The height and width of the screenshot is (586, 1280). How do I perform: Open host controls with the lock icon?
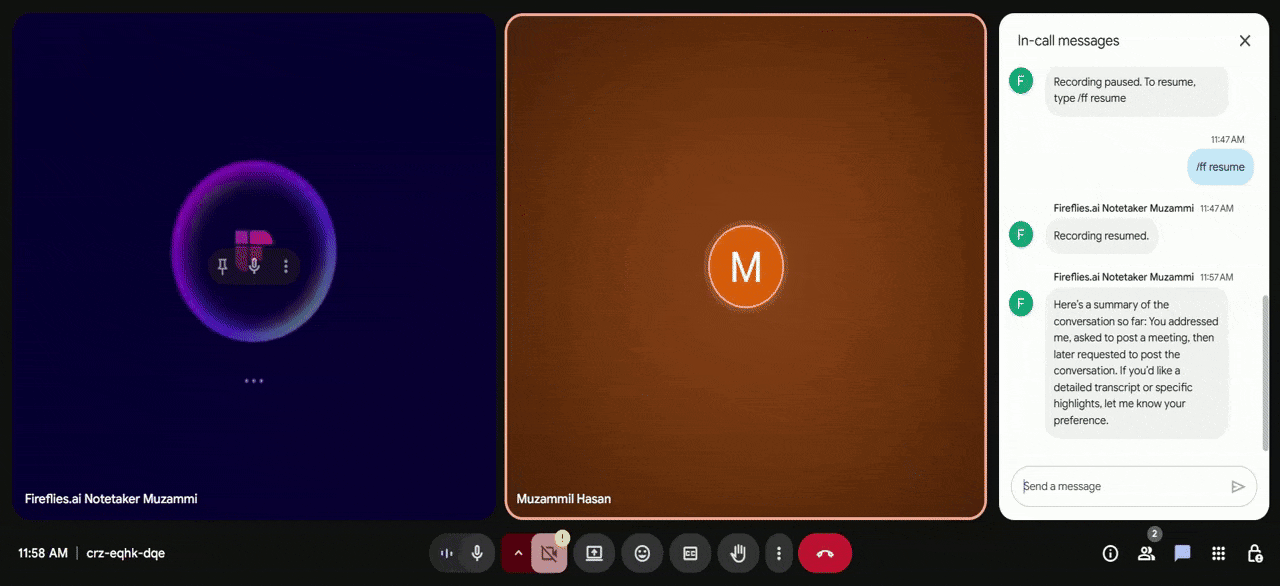tap(1254, 553)
